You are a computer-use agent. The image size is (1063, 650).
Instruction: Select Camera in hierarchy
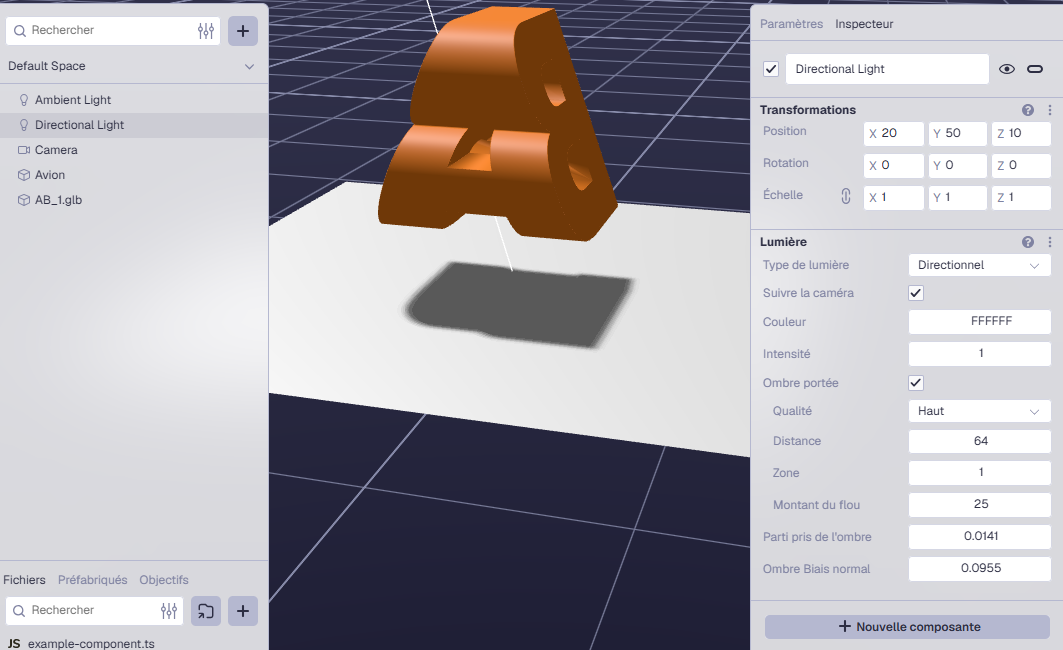pyautogui.click(x=134, y=150)
